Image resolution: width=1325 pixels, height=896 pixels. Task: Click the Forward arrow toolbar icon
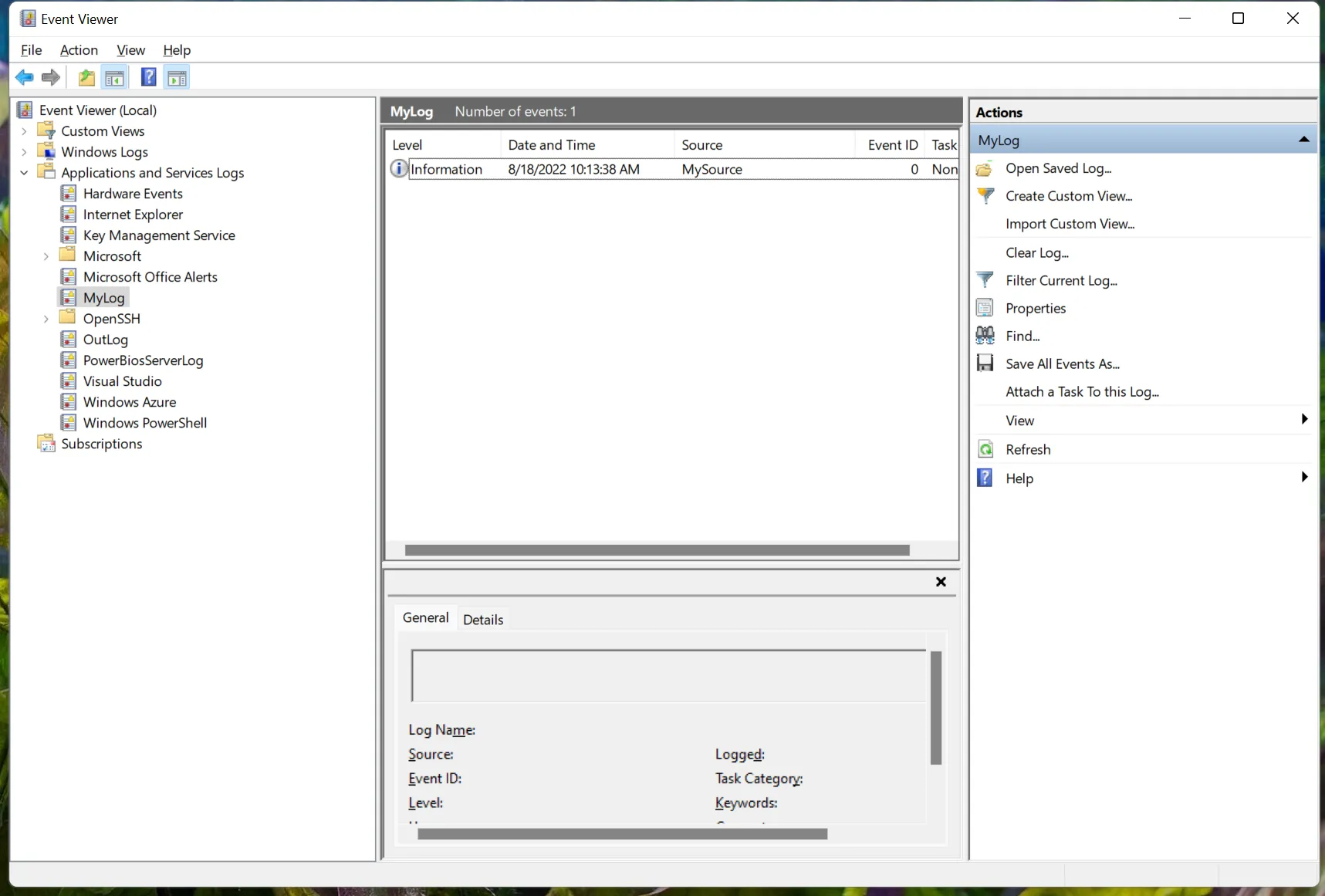coord(51,77)
